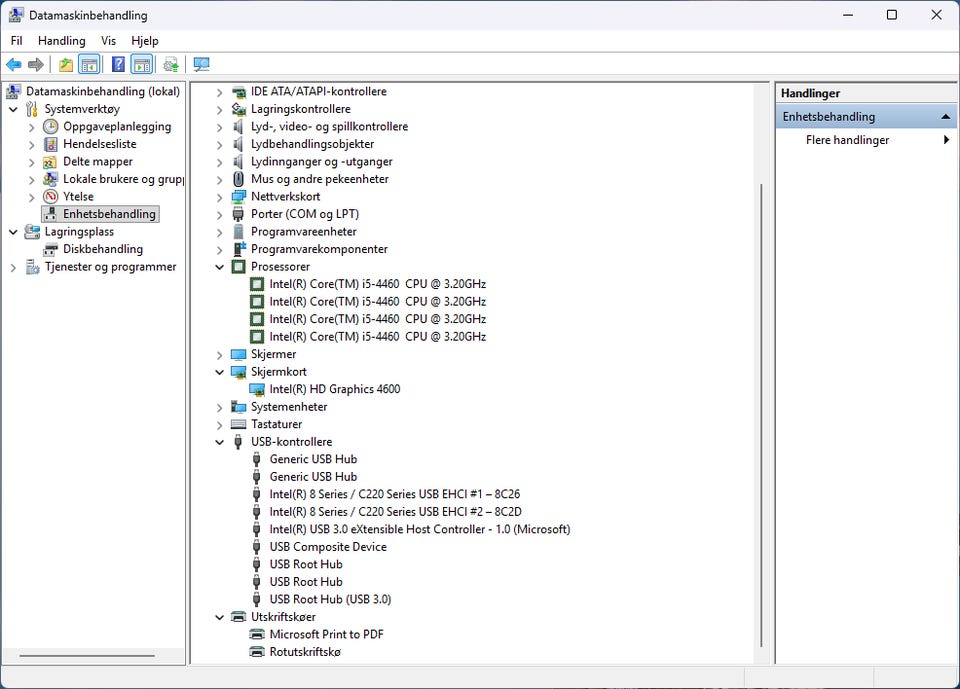Viewport: 960px width, 689px height.
Task: Select Lokale brukere og grupper item
Action: [122, 179]
